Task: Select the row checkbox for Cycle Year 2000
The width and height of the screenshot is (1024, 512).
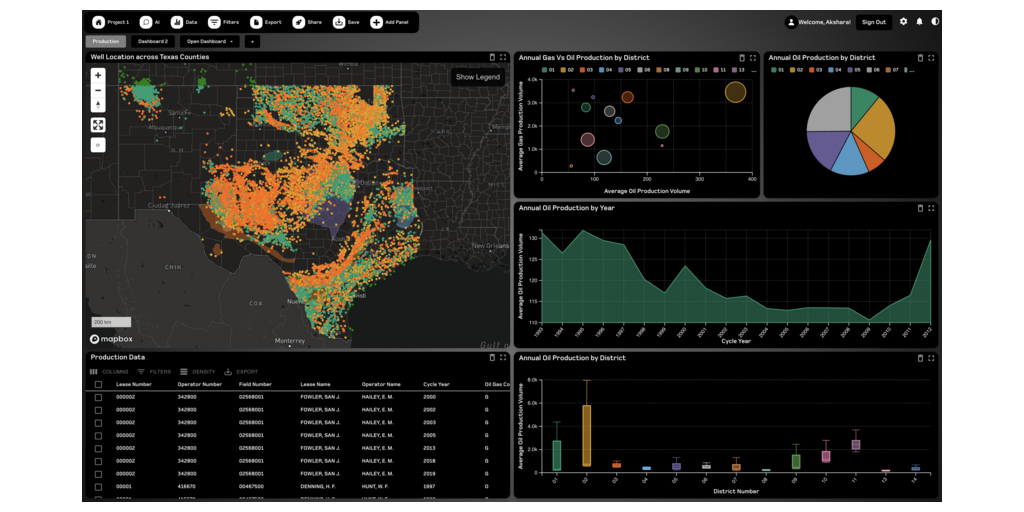Action: coord(98,397)
